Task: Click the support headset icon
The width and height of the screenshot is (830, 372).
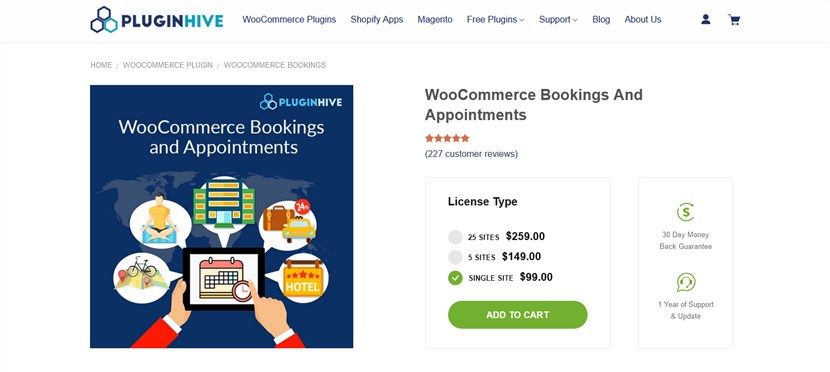Action: tap(685, 282)
